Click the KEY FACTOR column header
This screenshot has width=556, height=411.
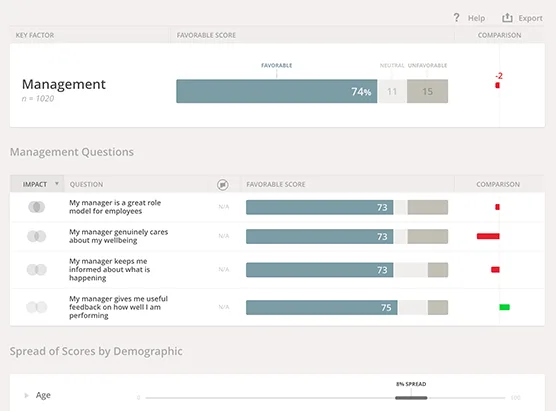35,35
